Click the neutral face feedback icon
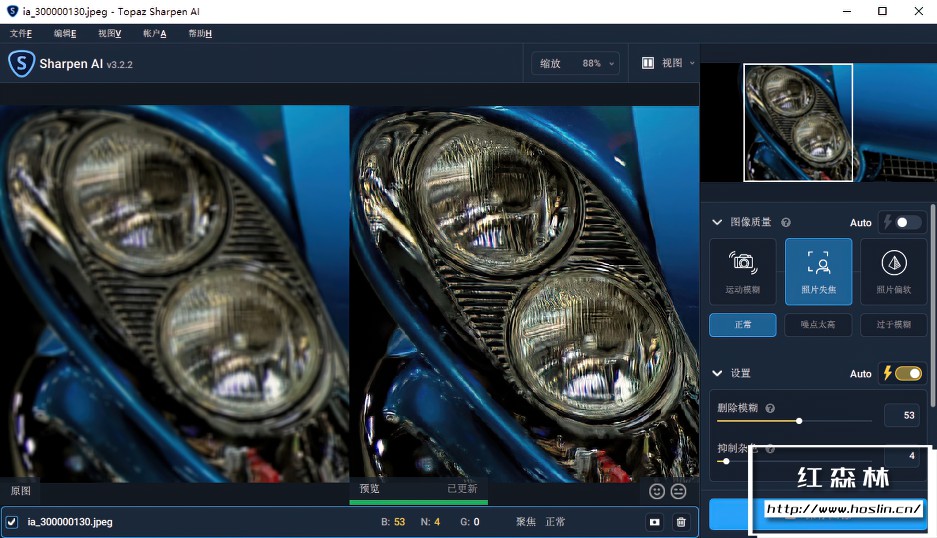Image resolution: width=937 pixels, height=538 pixels. coord(678,491)
